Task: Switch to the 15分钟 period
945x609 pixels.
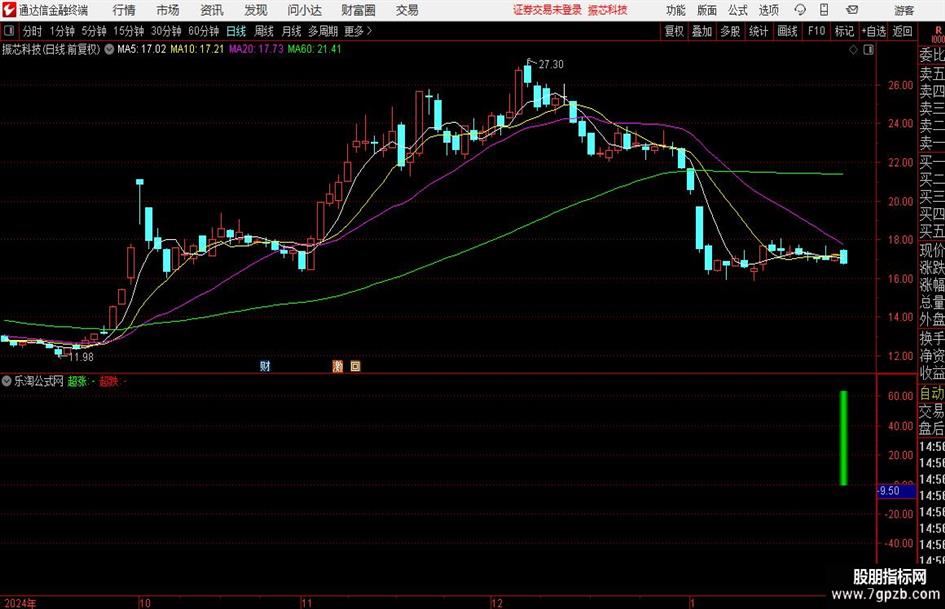Action: [129, 31]
